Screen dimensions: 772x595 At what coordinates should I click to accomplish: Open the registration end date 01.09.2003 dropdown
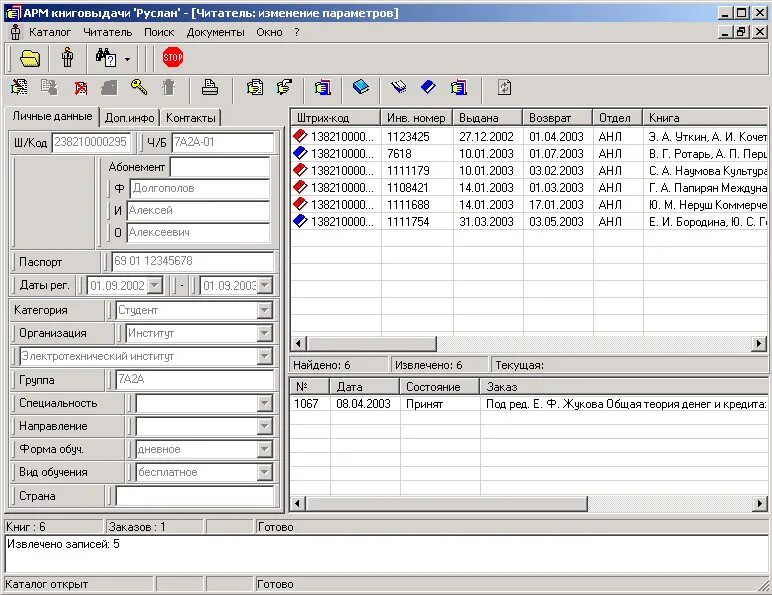click(264, 285)
